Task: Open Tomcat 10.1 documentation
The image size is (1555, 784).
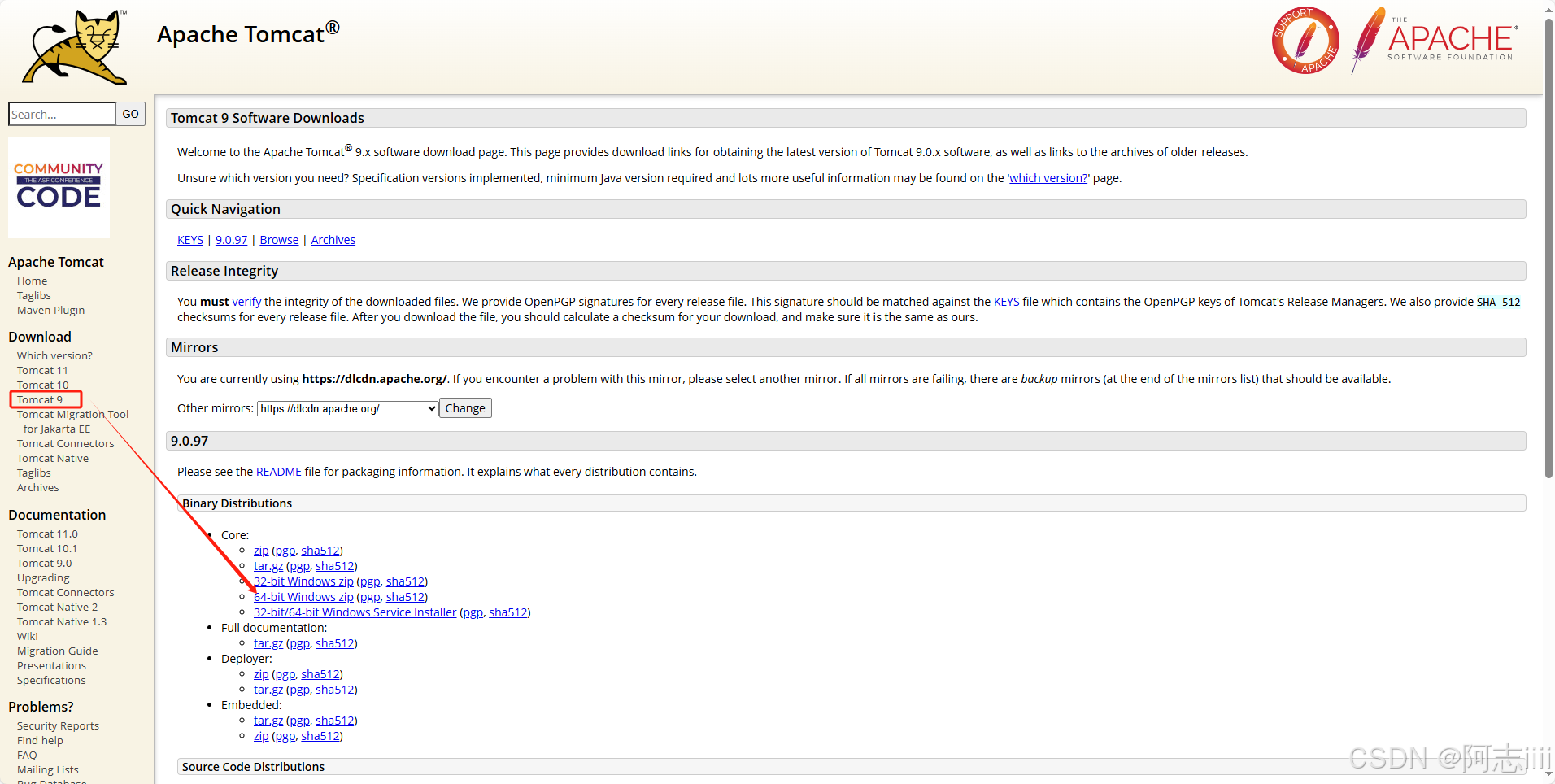Action: point(47,549)
